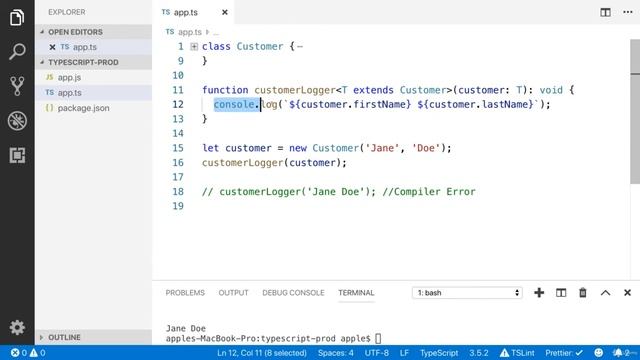Screen dimensions: 640x360
Task: Maximize the panel with up chevron
Action: click(605, 293)
